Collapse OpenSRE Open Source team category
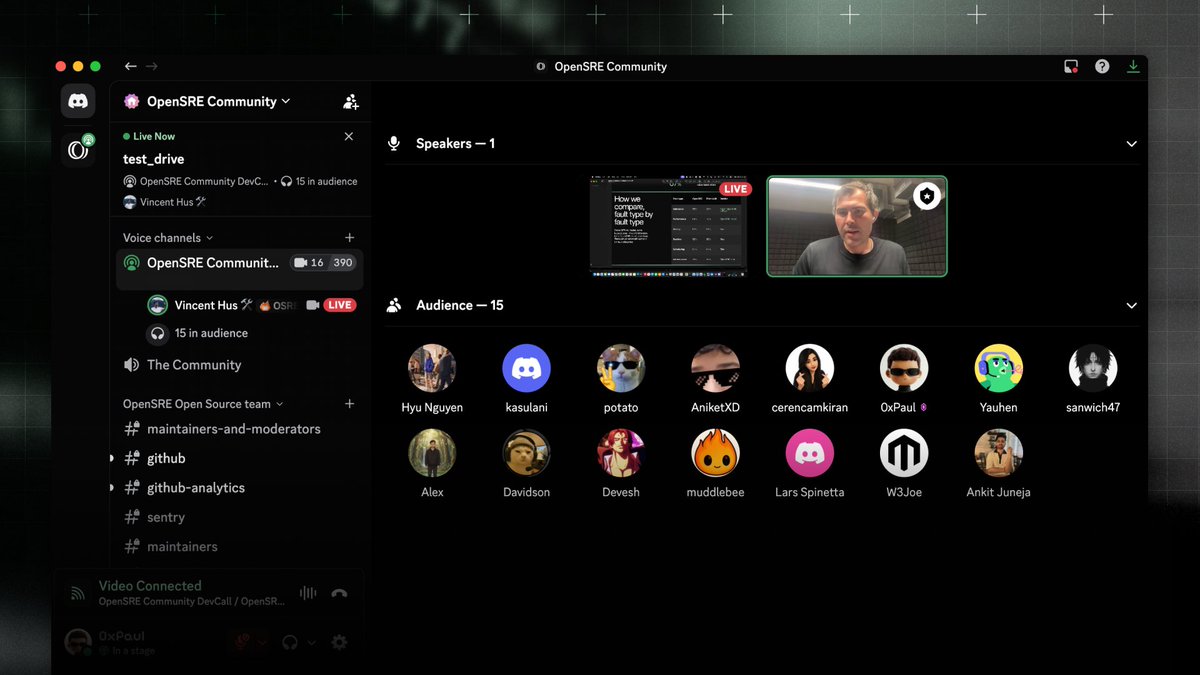 click(x=203, y=404)
